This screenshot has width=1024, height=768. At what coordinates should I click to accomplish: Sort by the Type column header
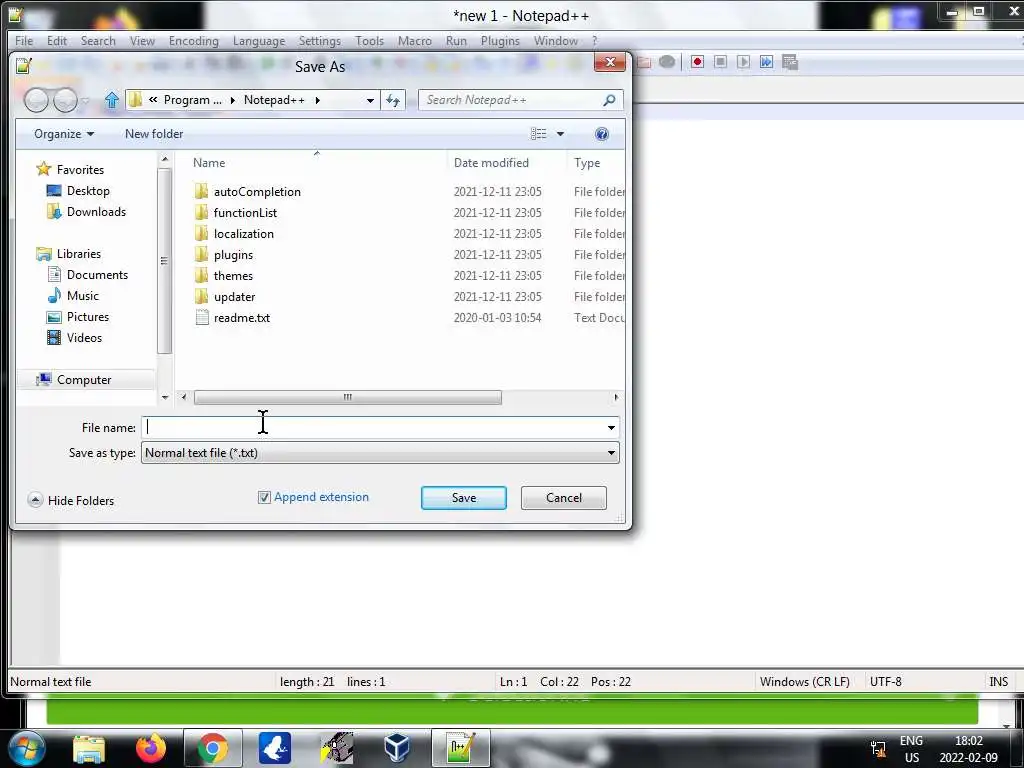click(x=596, y=163)
